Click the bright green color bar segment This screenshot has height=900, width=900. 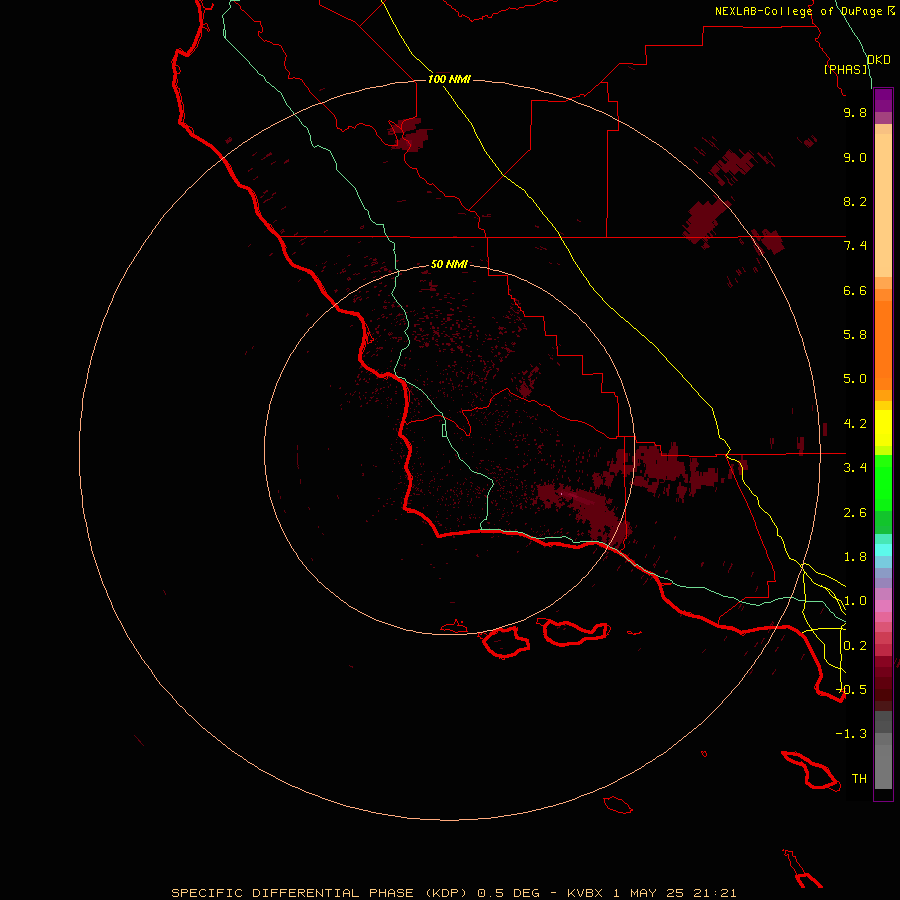tap(883, 476)
